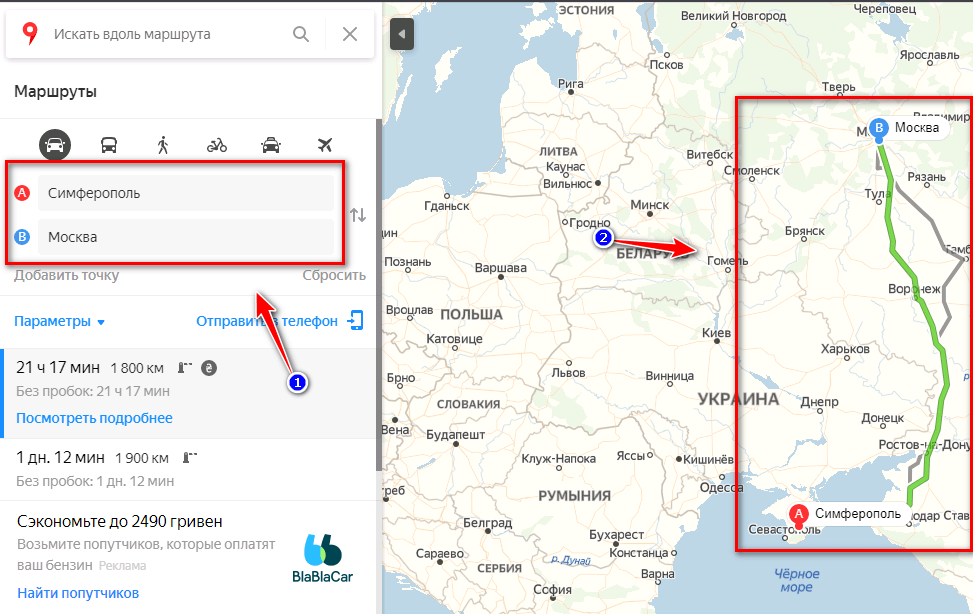Click the send-to-phone icon
The height and width of the screenshot is (614, 973).
tap(355, 320)
